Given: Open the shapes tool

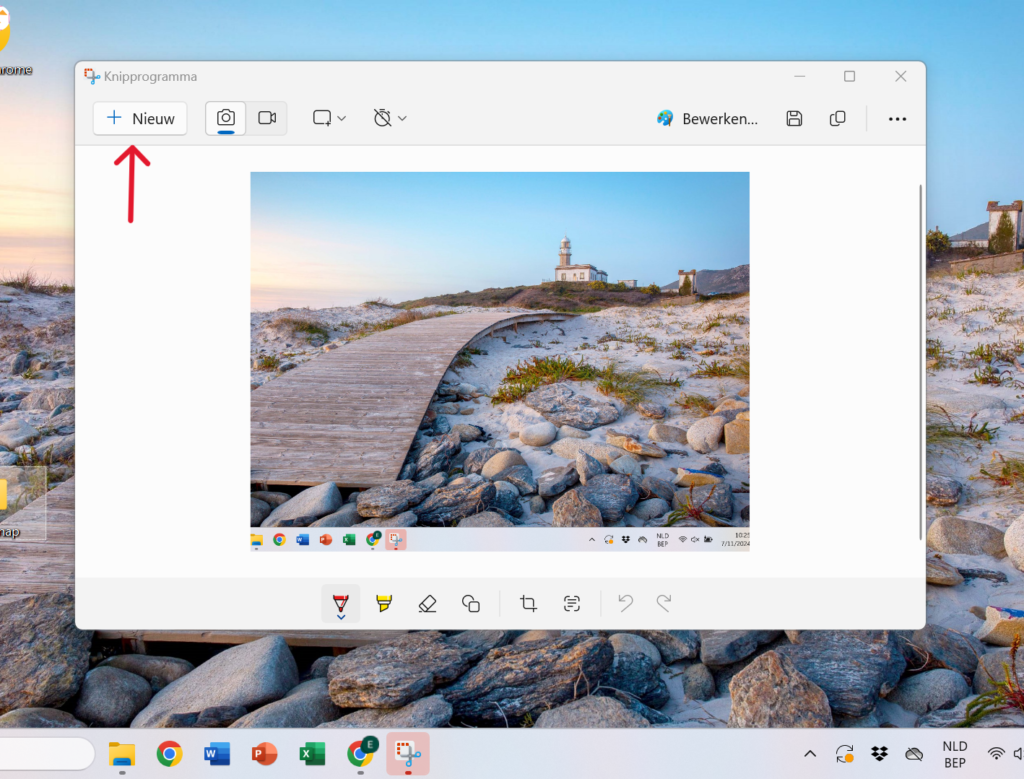Looking at the screenshot, I should 471,603.
